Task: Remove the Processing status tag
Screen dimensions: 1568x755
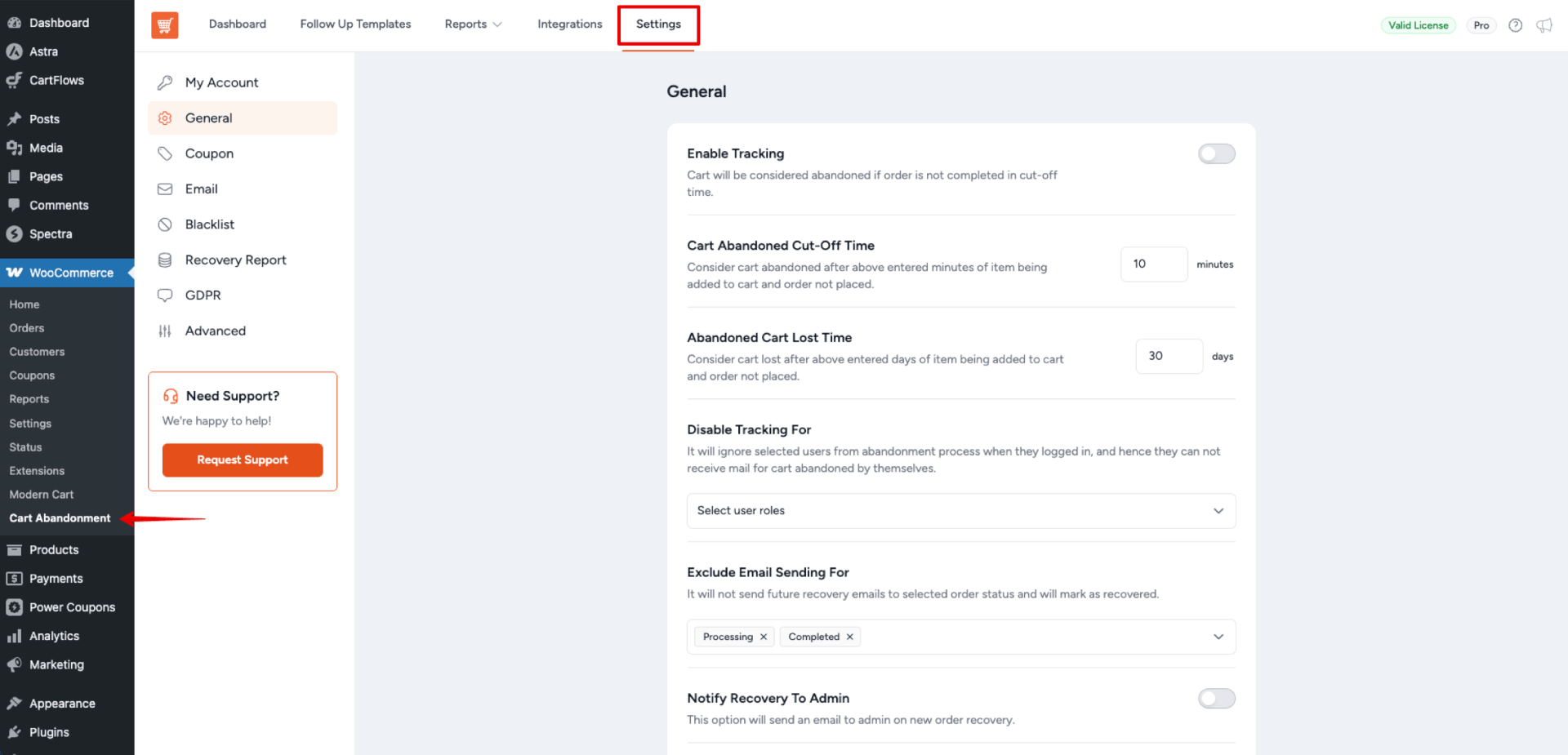Action: 764,637
